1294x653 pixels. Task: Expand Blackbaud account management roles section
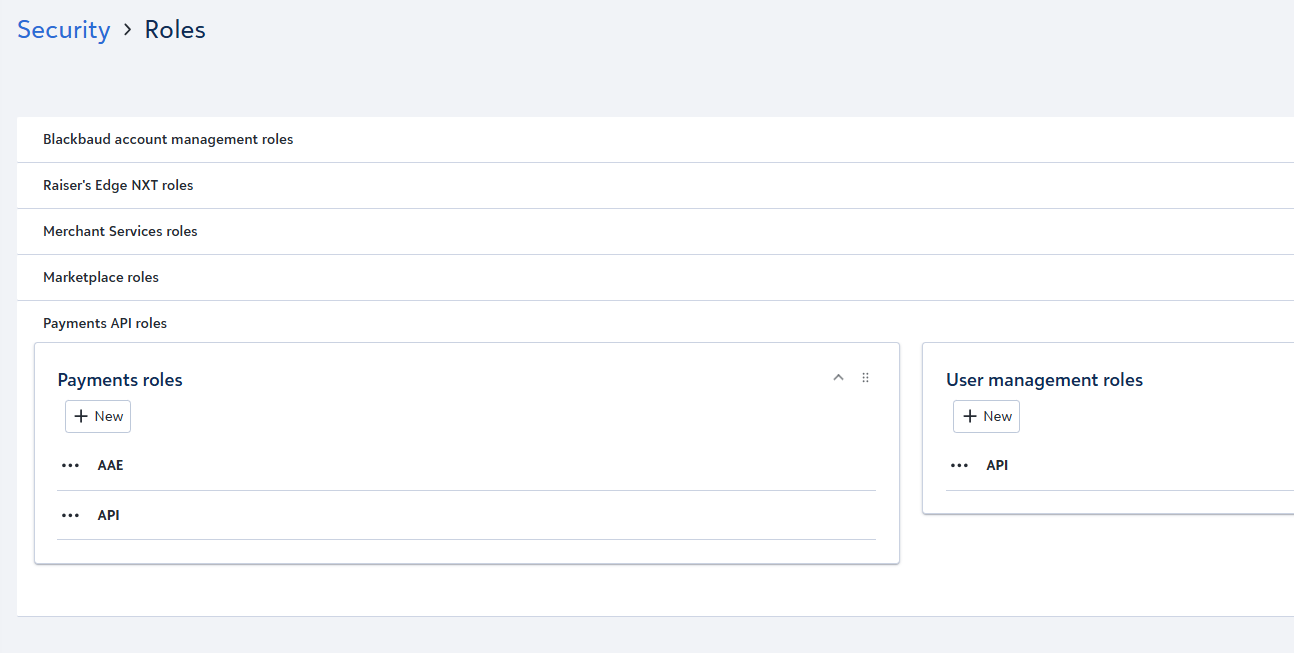[x=655, y=140]
